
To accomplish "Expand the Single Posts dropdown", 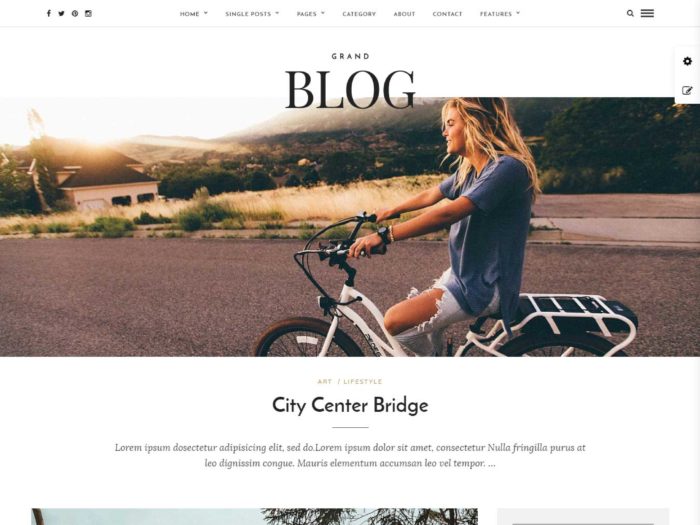I will (x=252, y=14).
